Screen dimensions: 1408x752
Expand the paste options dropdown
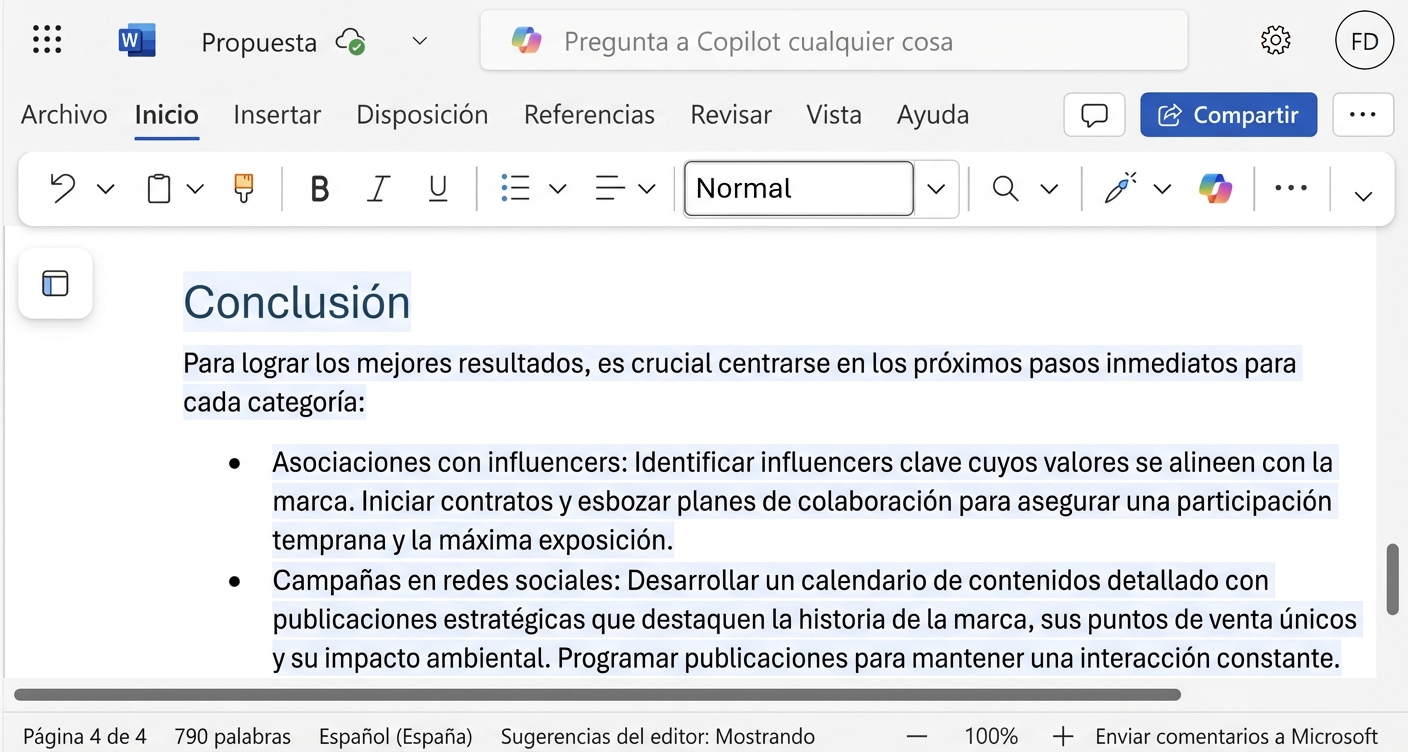(x=195, y=188)
